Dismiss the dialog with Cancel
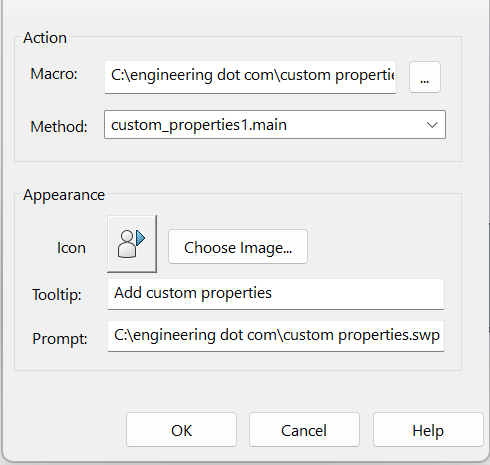 (304, 430)
